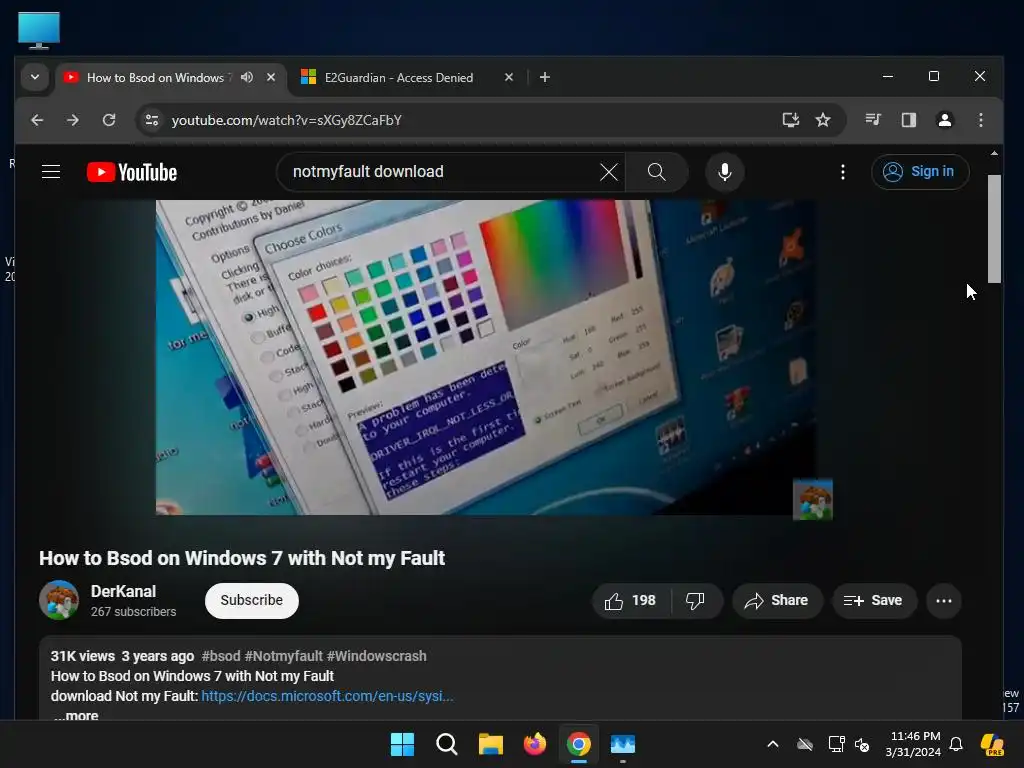View site information icon in address bar
The width and height of the screenshot is (1024, 768).
(152, 120)
